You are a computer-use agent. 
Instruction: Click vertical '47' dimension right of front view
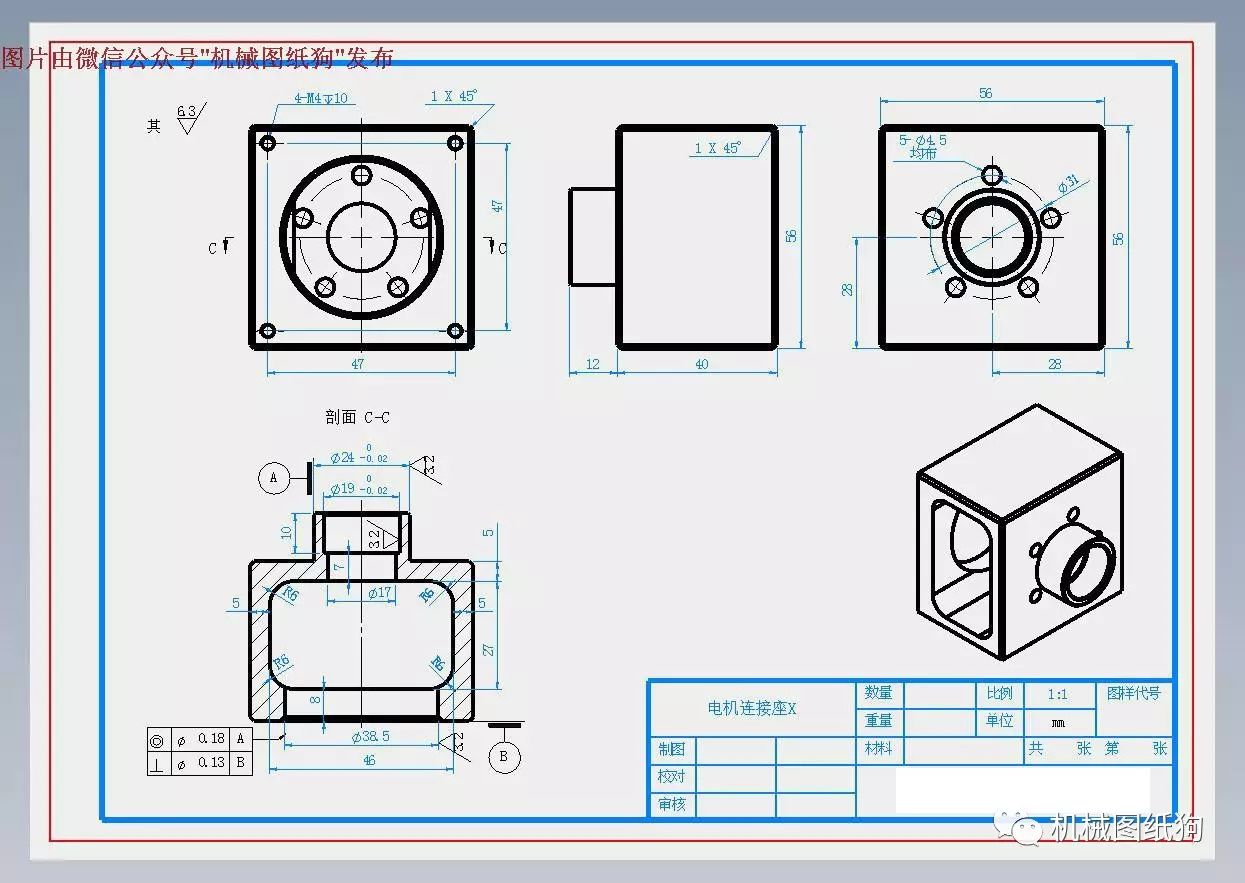497,205
